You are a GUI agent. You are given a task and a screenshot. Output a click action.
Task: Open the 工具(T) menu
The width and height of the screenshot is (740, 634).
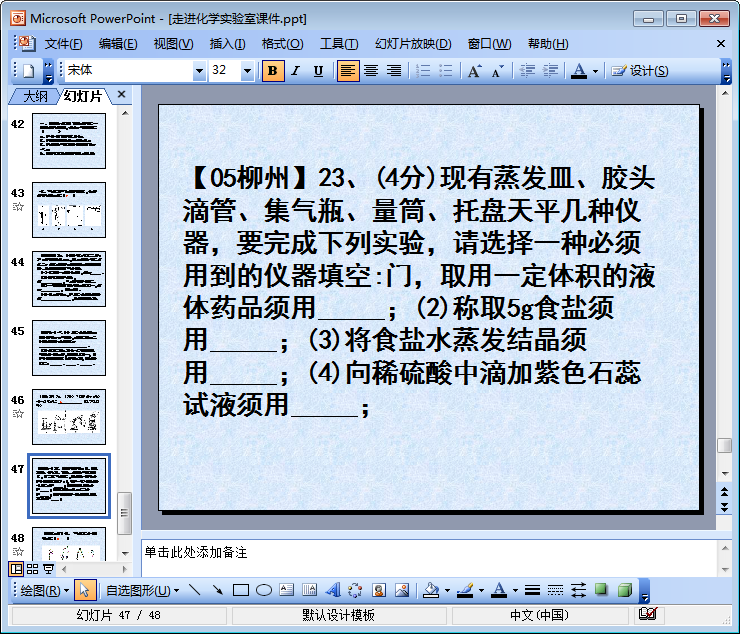click(339, 44)
